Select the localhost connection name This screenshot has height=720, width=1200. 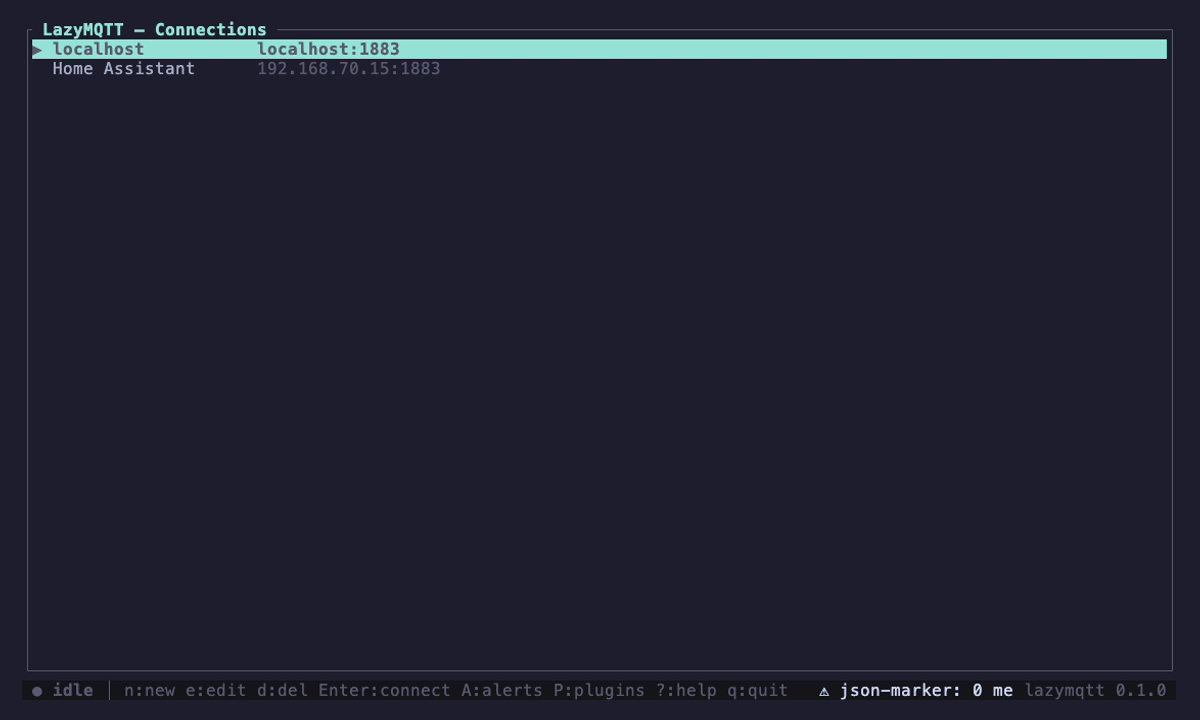coord(98,49)
